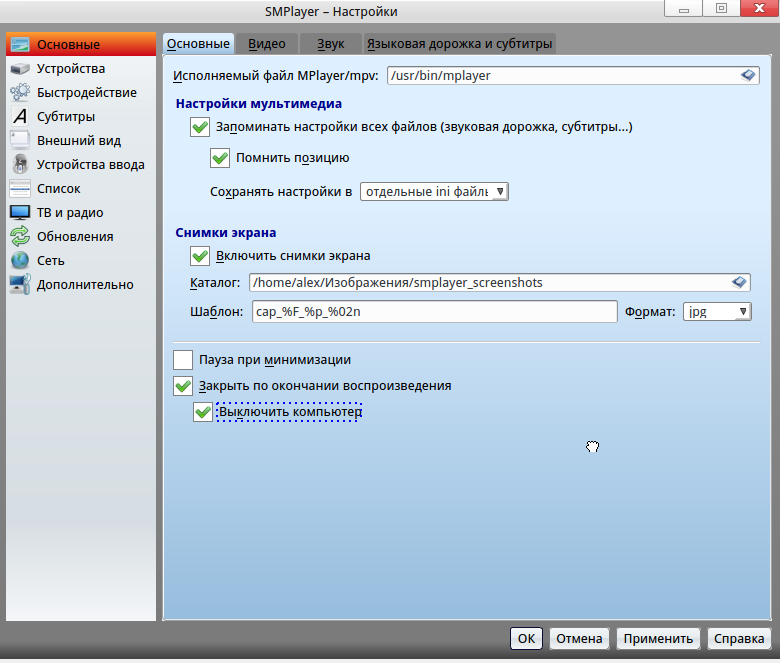Open Дополнительно settings section
780x663 pixels.
coord(81,284)
